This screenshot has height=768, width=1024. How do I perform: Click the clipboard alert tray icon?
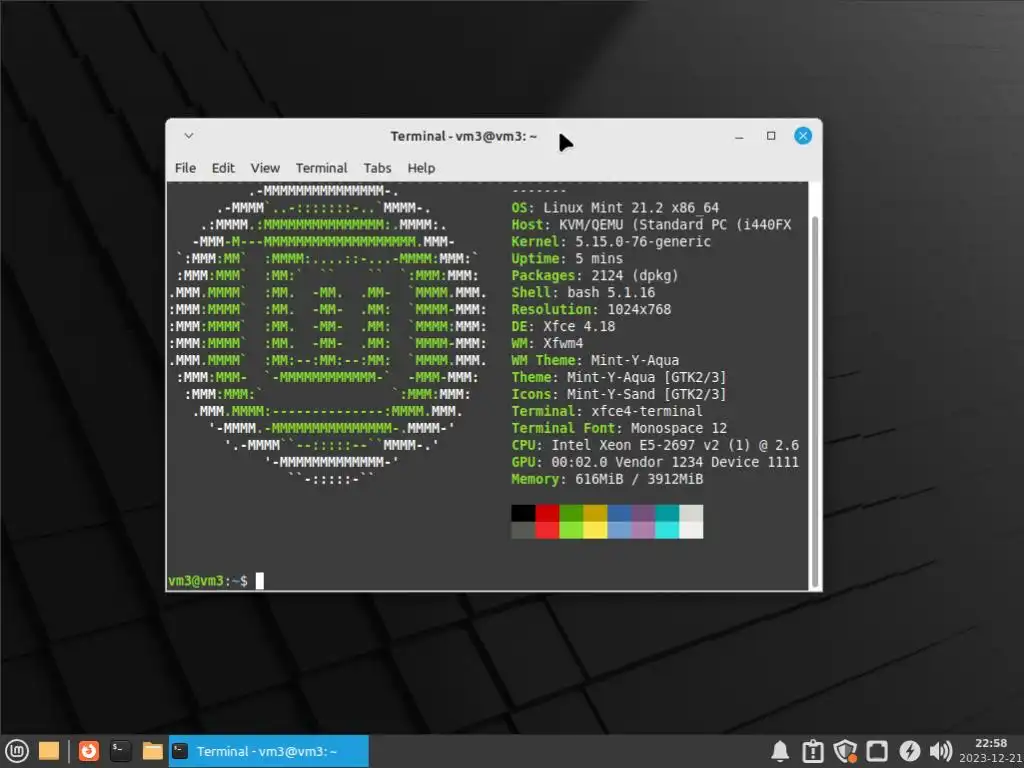(812, 751)
